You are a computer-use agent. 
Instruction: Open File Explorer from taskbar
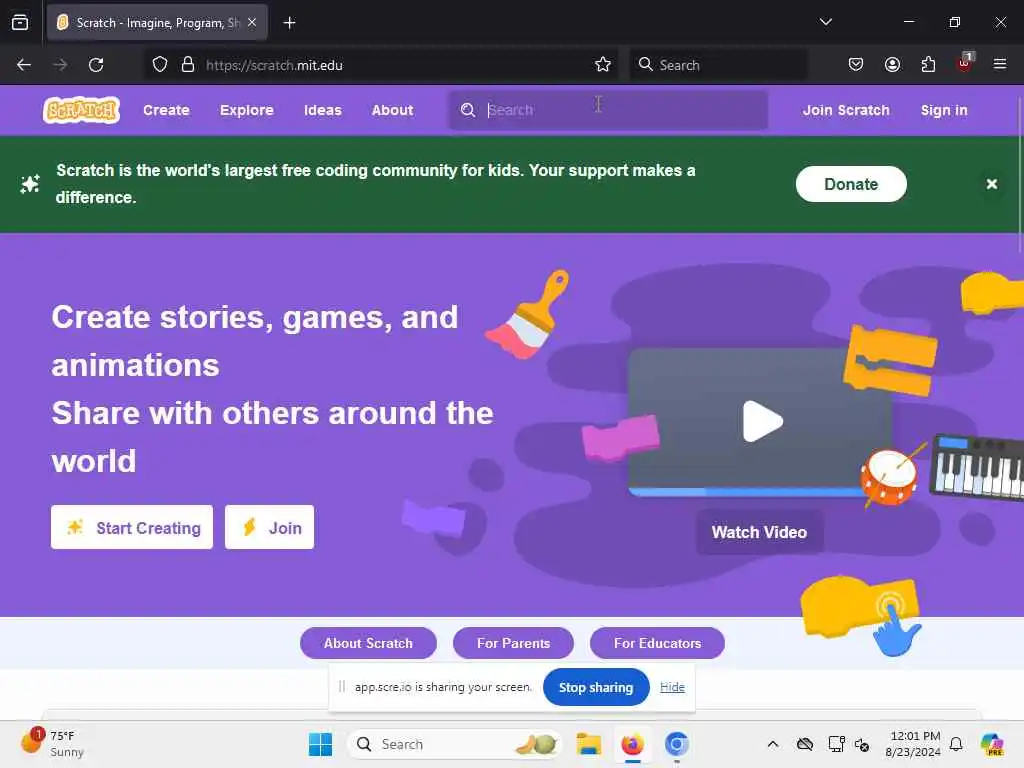click(x=588, y=744)
